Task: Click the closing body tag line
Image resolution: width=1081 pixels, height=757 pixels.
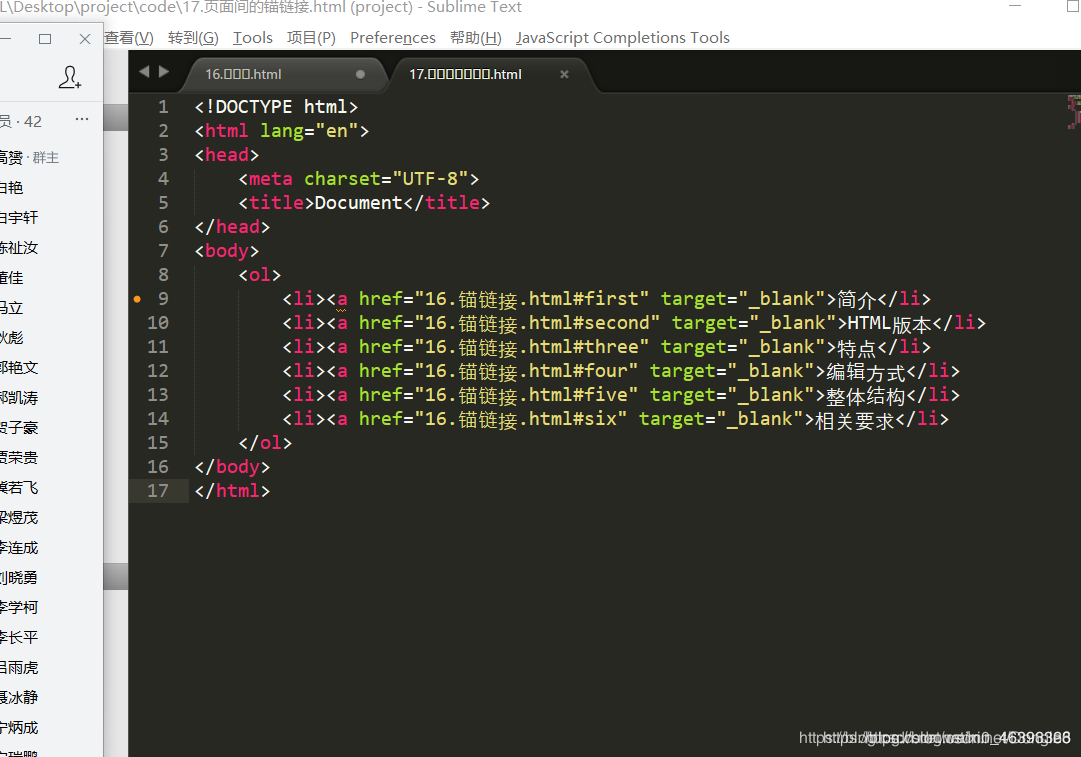Action: [x=232, y=467]
